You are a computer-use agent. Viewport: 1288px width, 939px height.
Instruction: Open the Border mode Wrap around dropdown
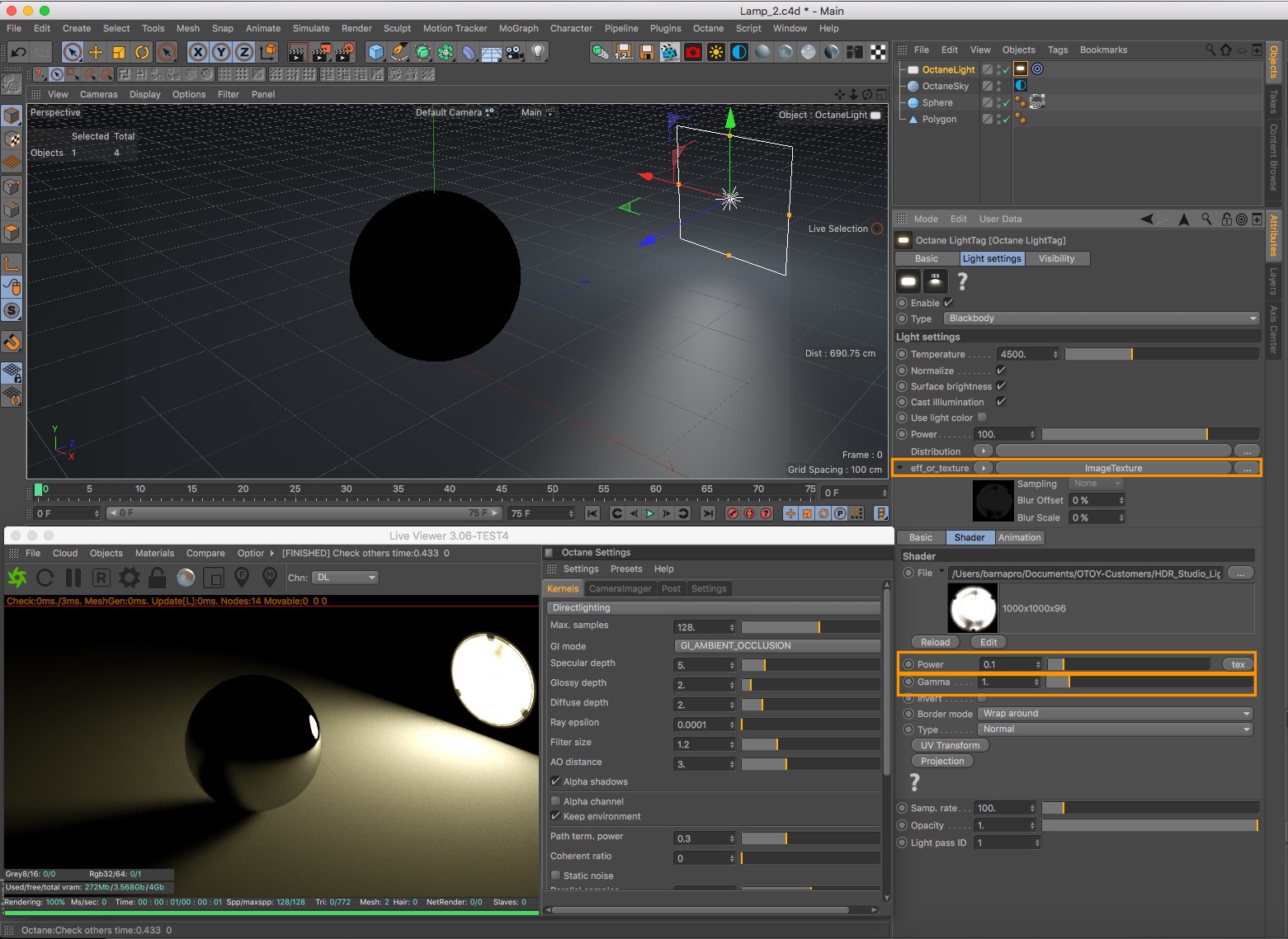coord(1116,714)
